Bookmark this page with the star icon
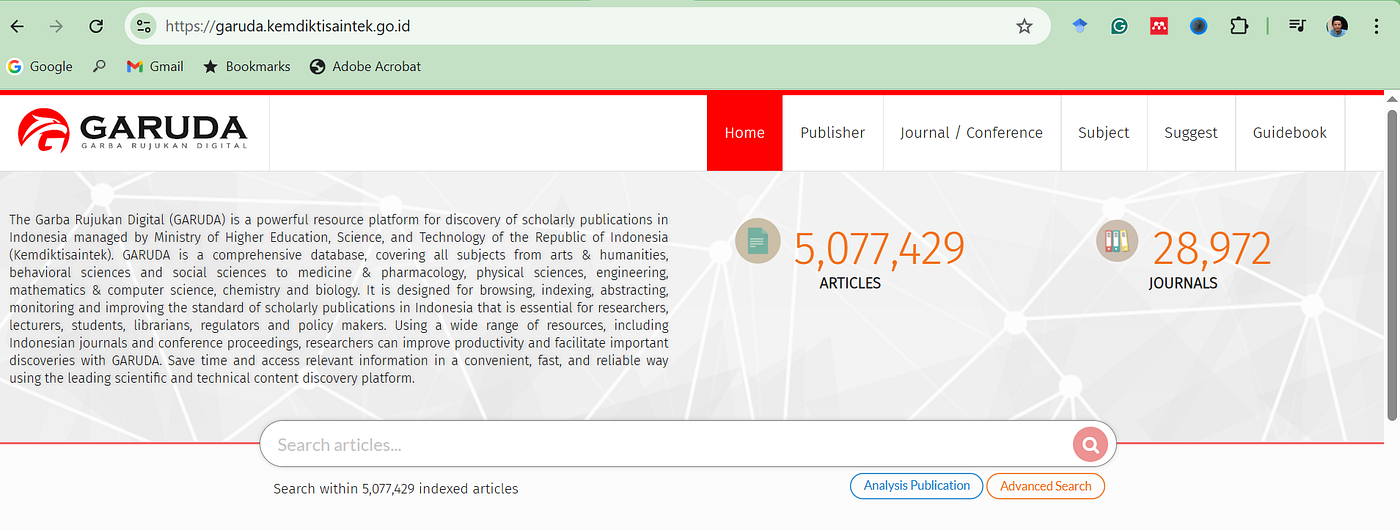The height and width of the screenshot is (530, 1400). [1024, 26]
